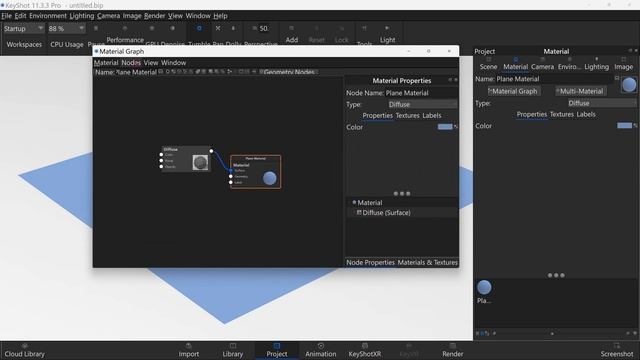Open Type Diffuse dropdown in Project panel
Screen dimensions: 640x360
click(x=602, y=103)
